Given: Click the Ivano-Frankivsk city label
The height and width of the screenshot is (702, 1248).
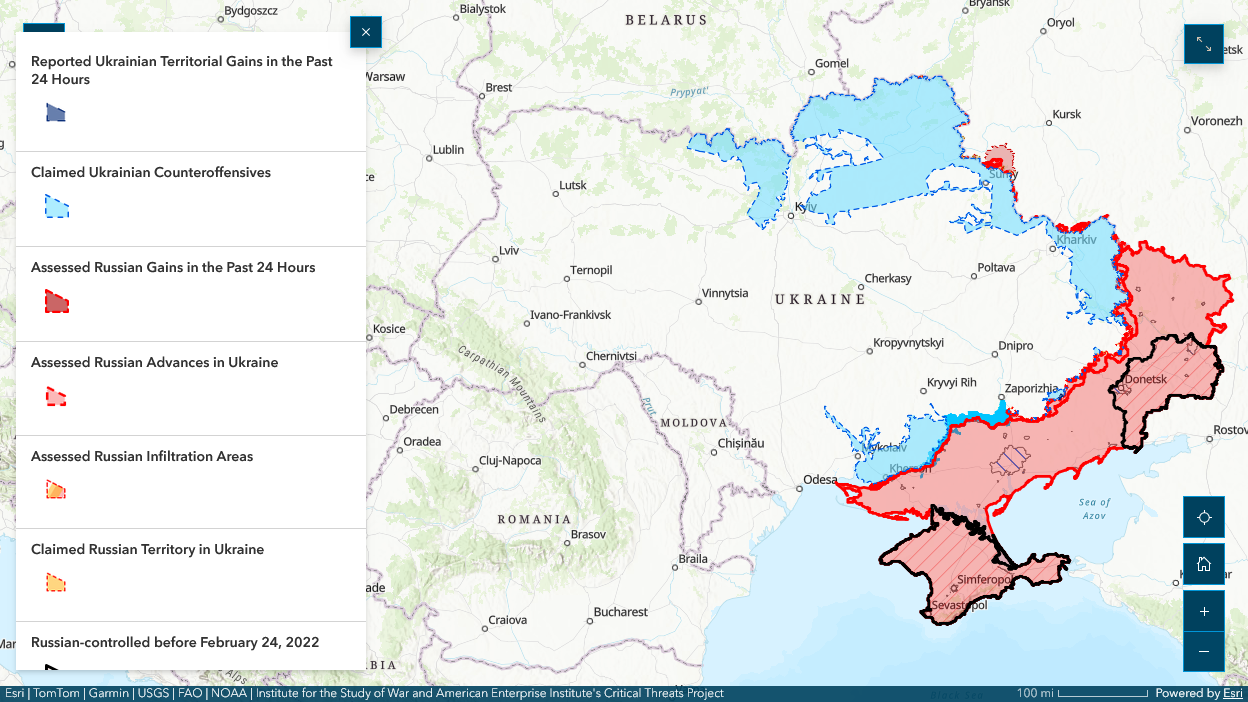Looking at the screenshot, I should coord(570,315).
